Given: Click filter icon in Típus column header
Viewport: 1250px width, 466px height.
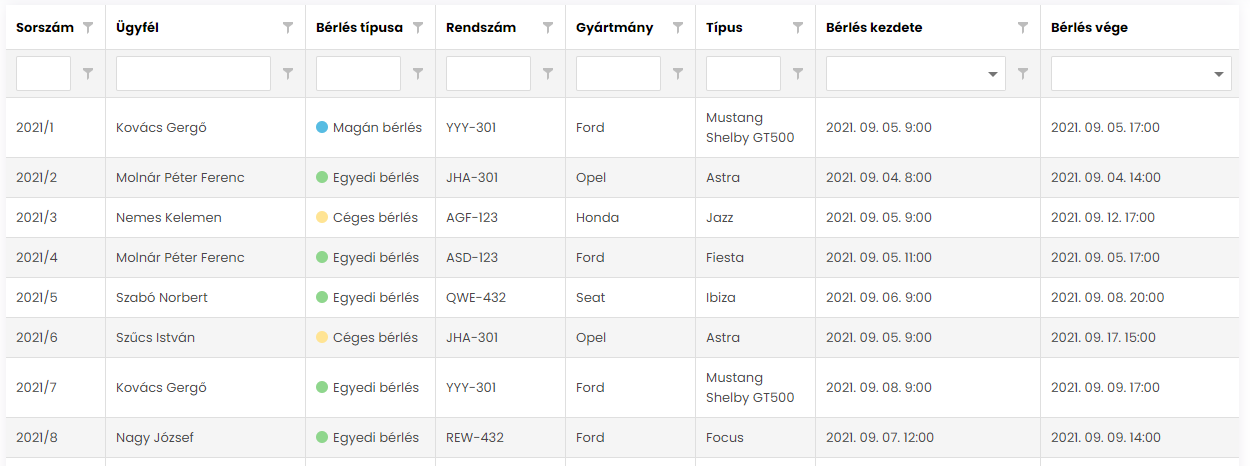Looking at the screenshot, I should 798,28.
